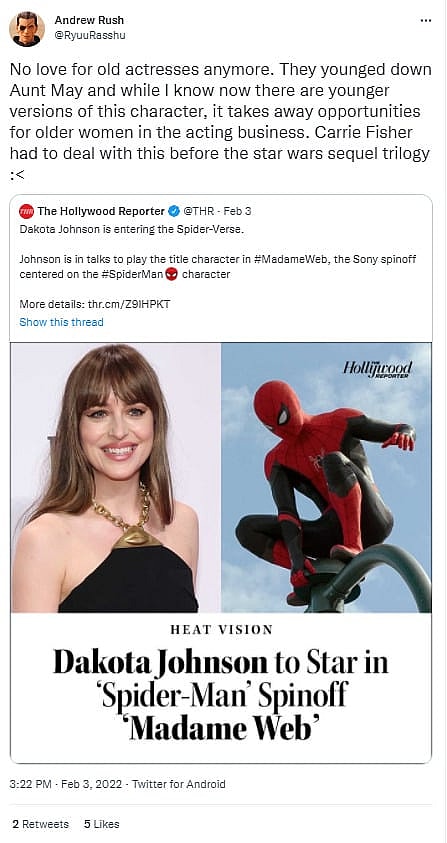Click Show this thread
The image size is (447, 843).
[61, 322]
